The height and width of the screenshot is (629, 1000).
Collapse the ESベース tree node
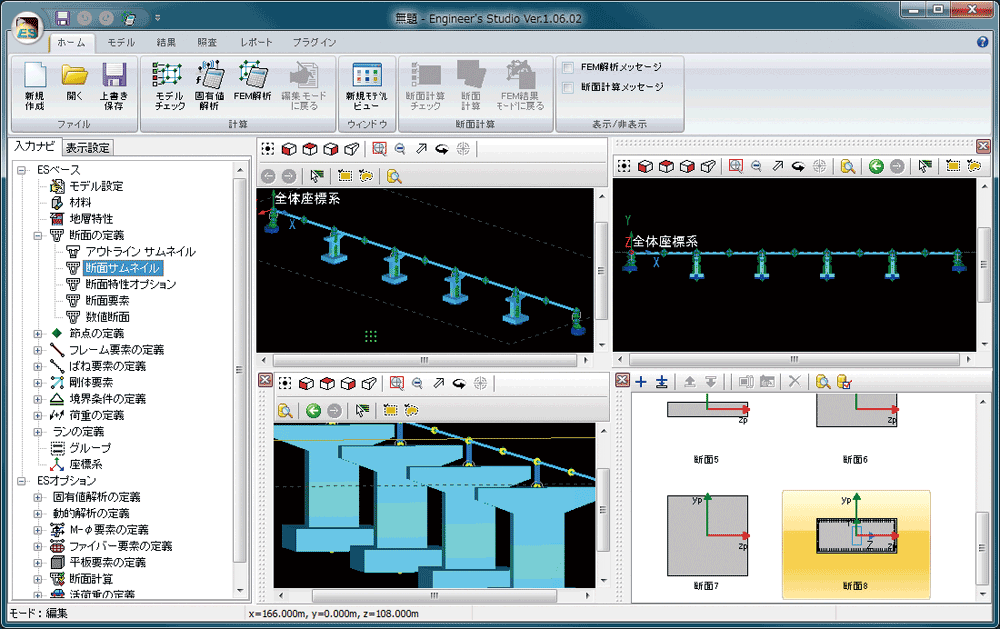21,170
